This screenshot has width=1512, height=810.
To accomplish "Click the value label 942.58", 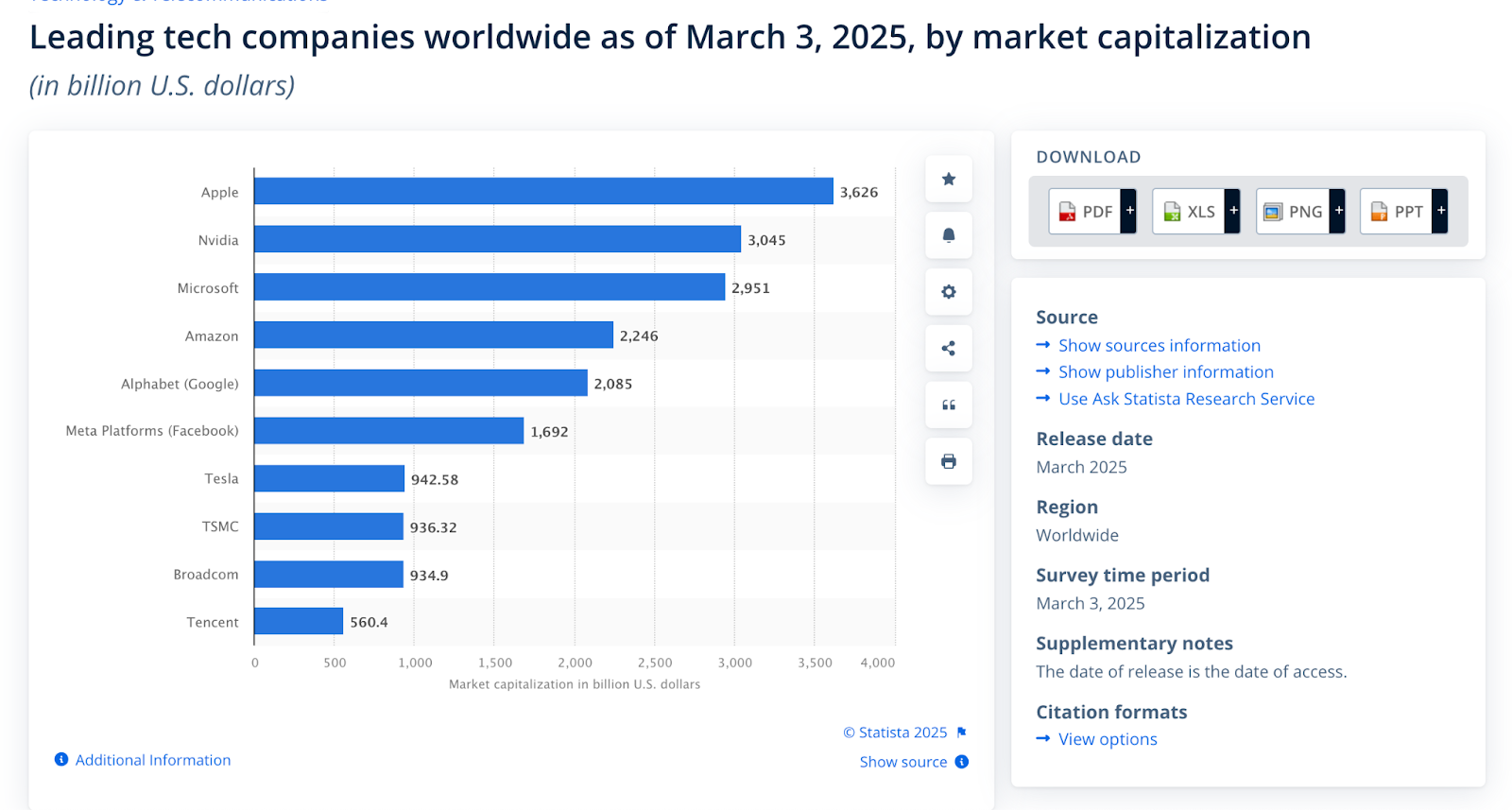I will [435, 480].
